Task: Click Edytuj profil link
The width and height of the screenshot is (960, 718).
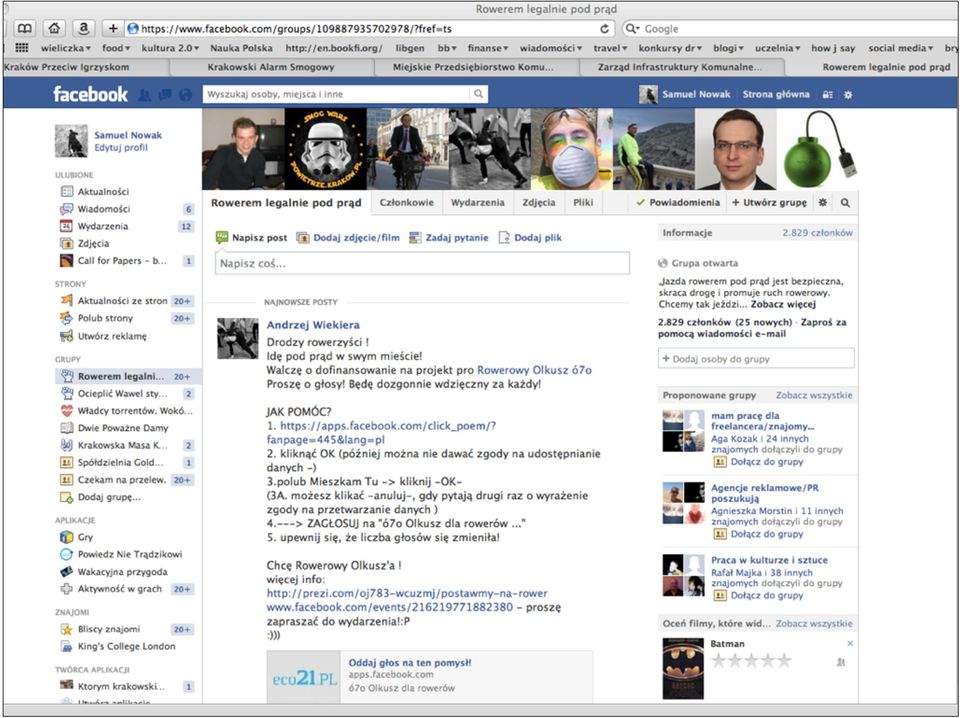Action: coord(121,148)
